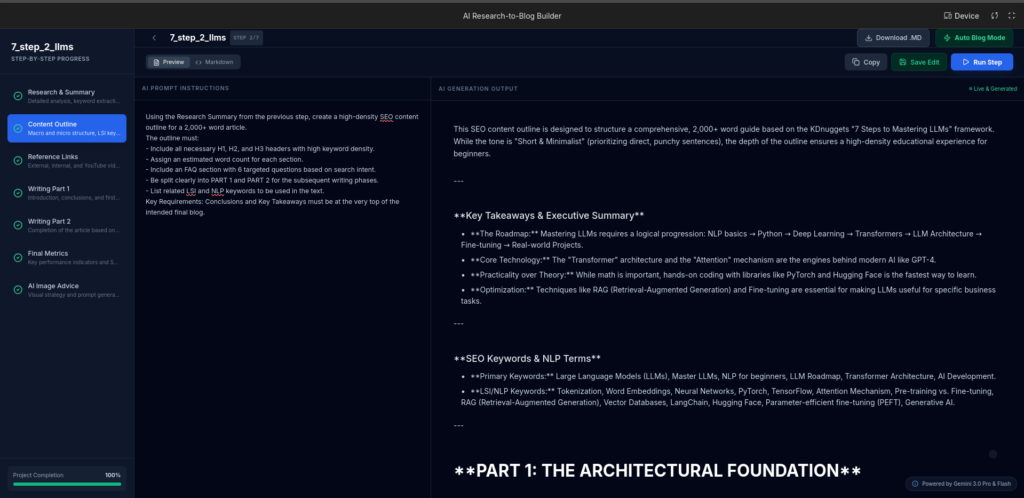This screenshot has height=498, width=1024.
Task: Click the PART 1: THE ARCHITECTURAL FOUNDATION heading
Action: point(657,471)
